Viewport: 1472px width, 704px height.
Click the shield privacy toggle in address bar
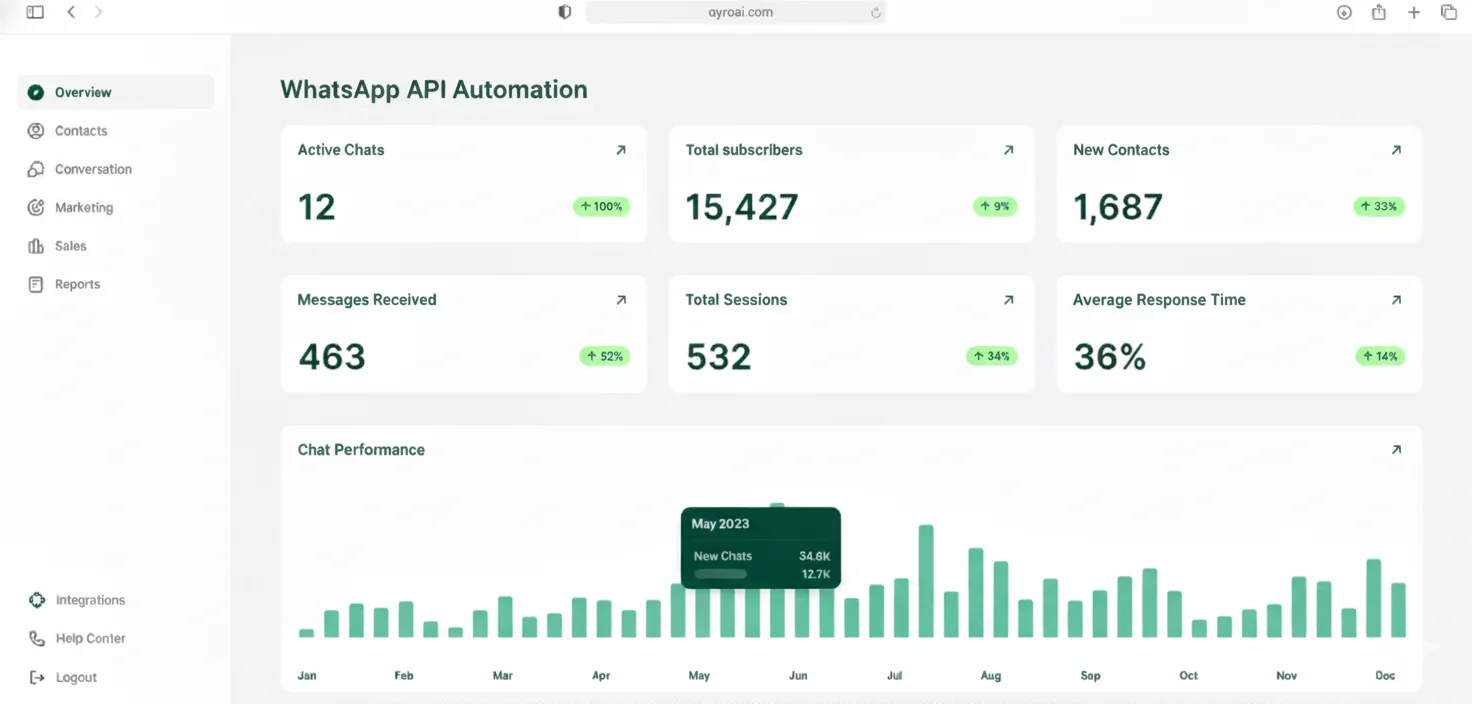pos(564,12)
